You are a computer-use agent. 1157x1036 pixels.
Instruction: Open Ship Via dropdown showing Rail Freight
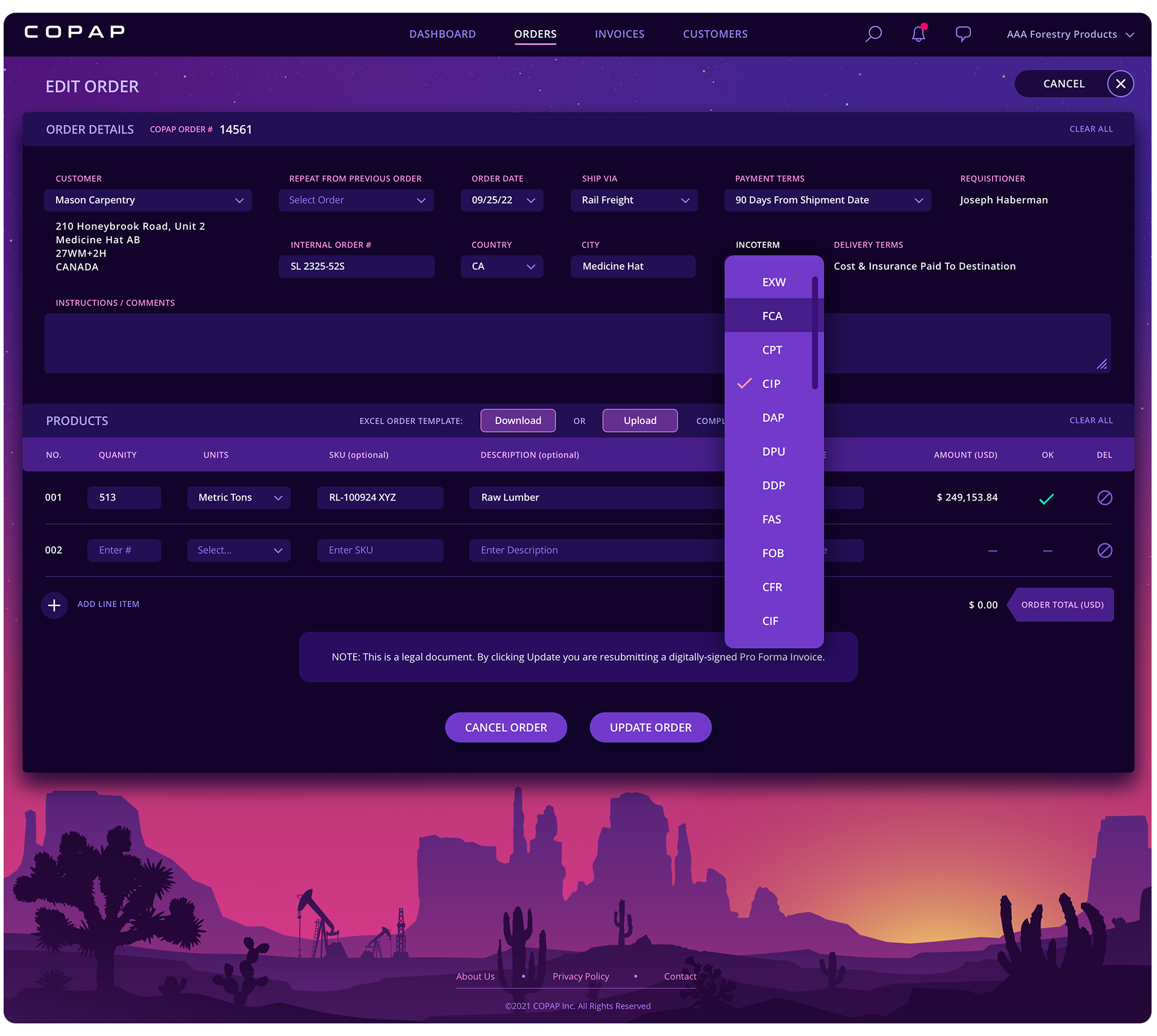[634, 200]
